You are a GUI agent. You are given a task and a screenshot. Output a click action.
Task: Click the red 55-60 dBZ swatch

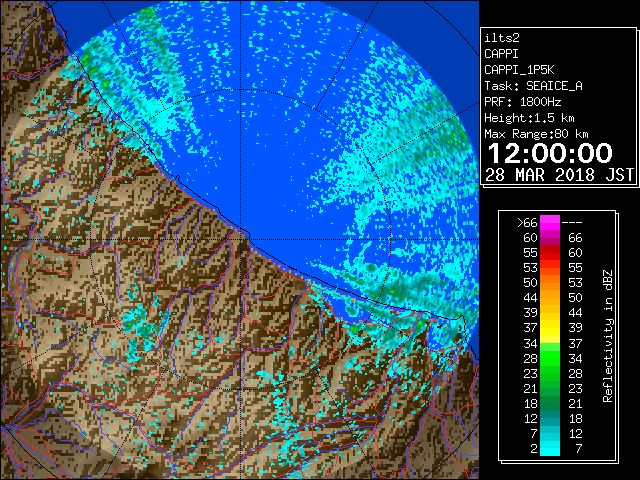(550, 252)
